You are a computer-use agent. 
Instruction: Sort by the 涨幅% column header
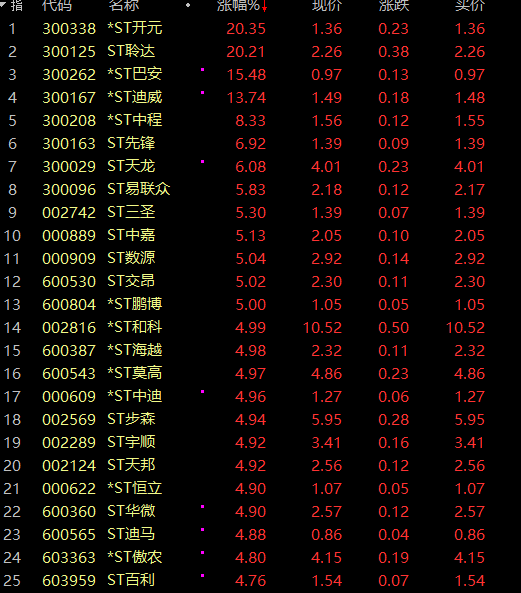pyautogui.click(x=238, y=5)
